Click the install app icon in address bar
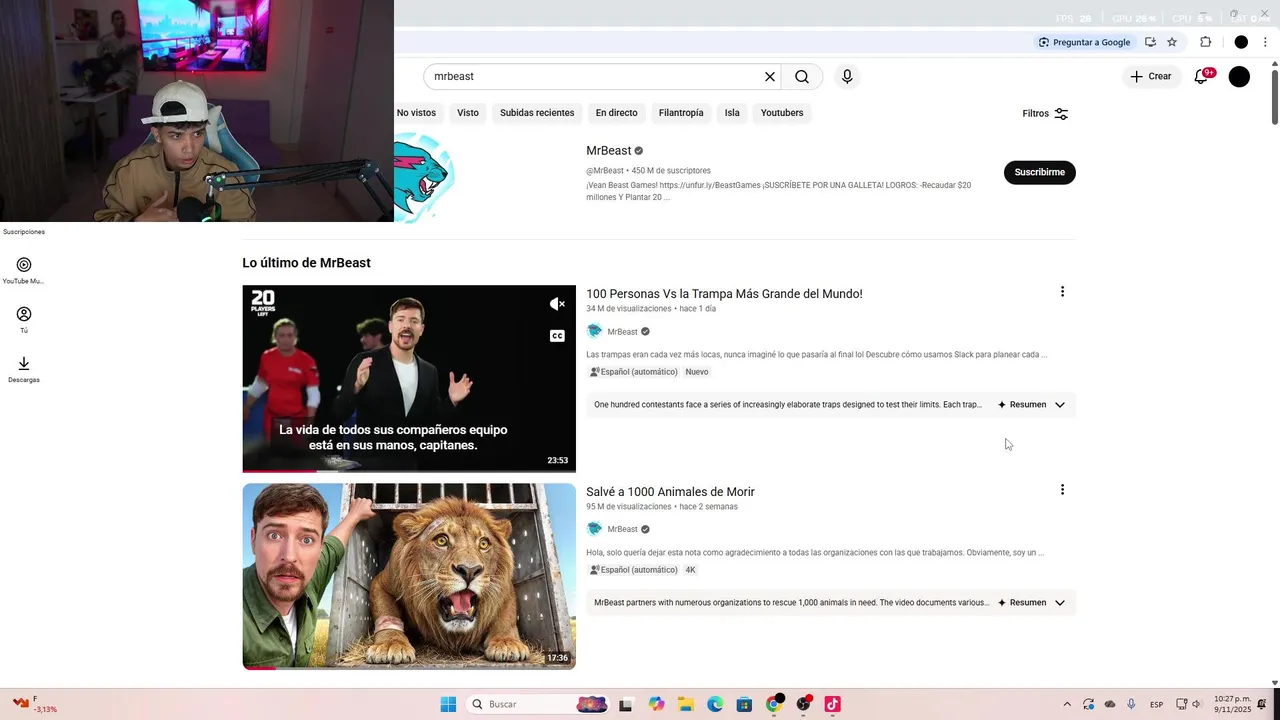Image resolution: width=1280 pixels, height=720 pixels. point(1150,42)
